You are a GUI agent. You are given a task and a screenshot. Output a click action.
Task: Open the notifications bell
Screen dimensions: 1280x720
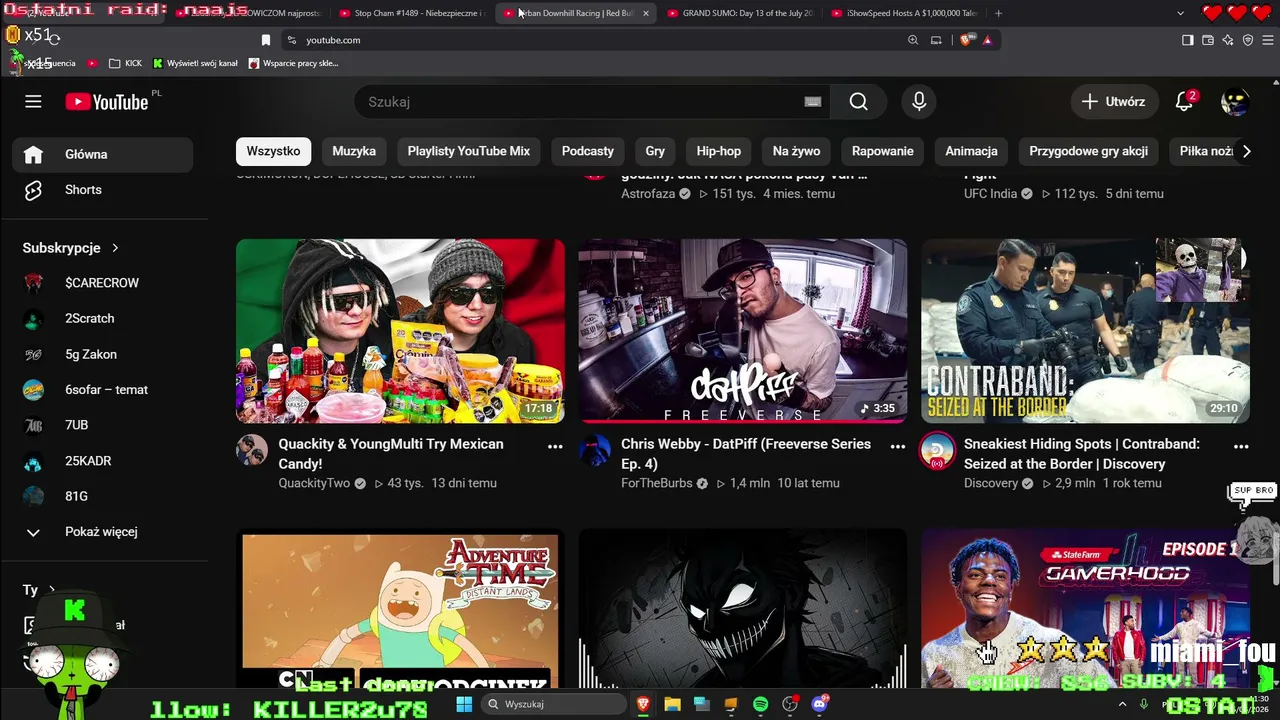[1184, 101]
